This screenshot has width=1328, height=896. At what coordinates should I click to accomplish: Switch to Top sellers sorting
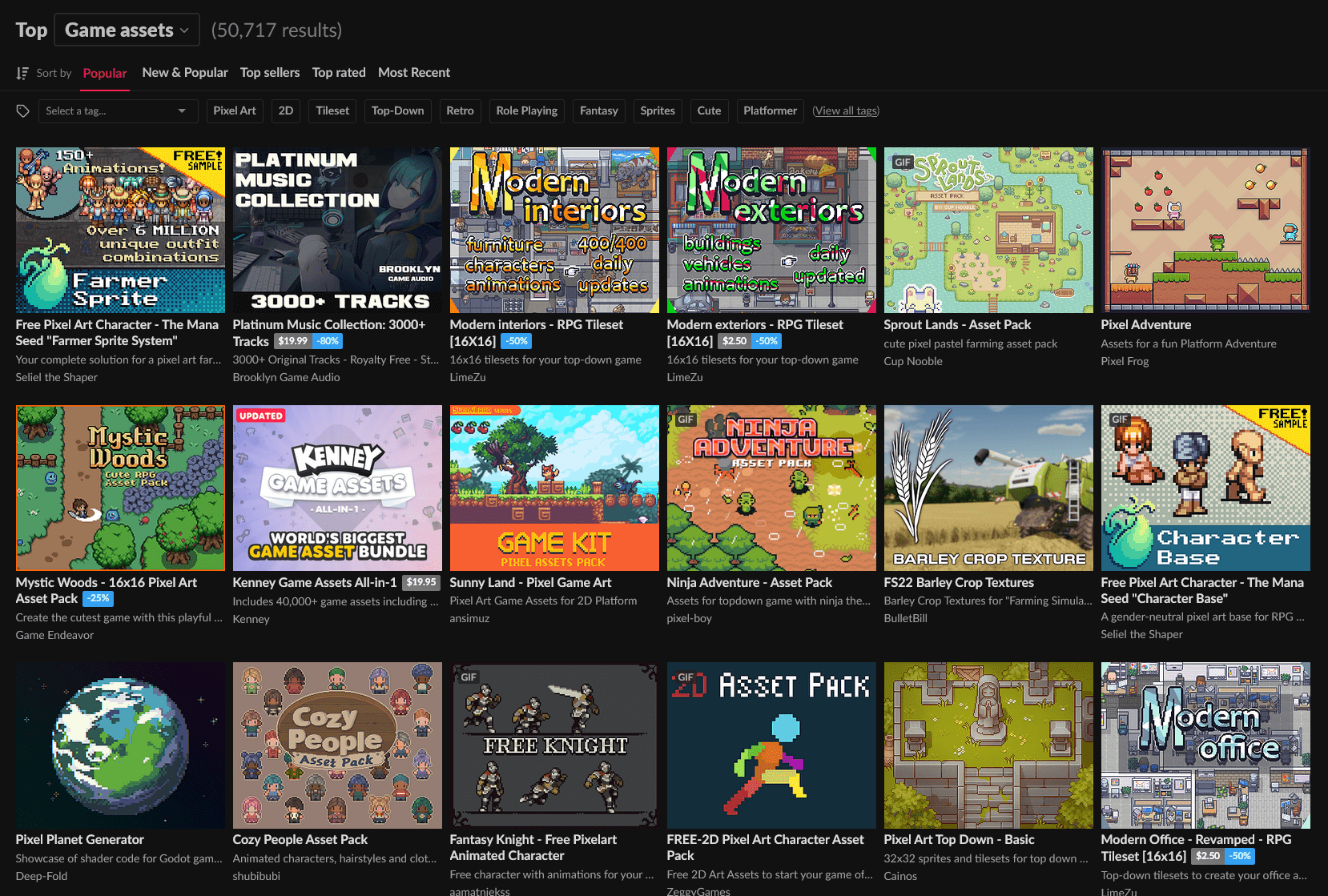[270, 72]
